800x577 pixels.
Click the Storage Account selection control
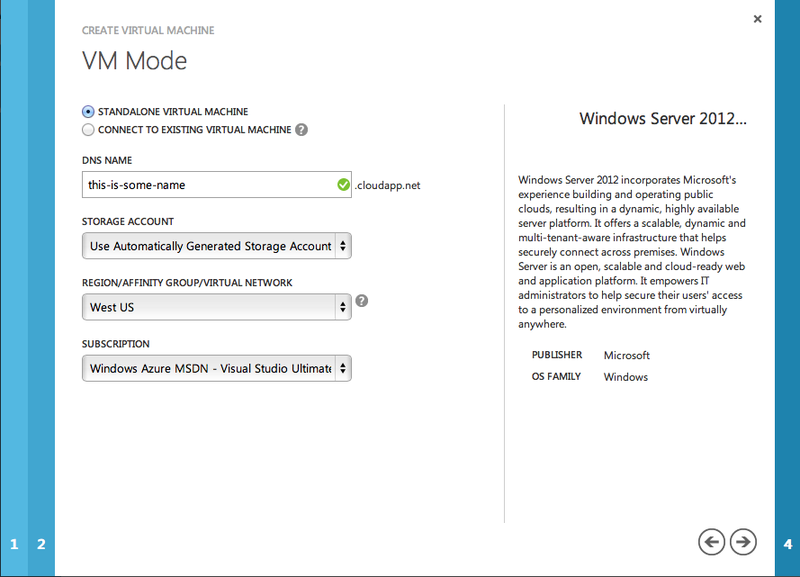point(216,245)
